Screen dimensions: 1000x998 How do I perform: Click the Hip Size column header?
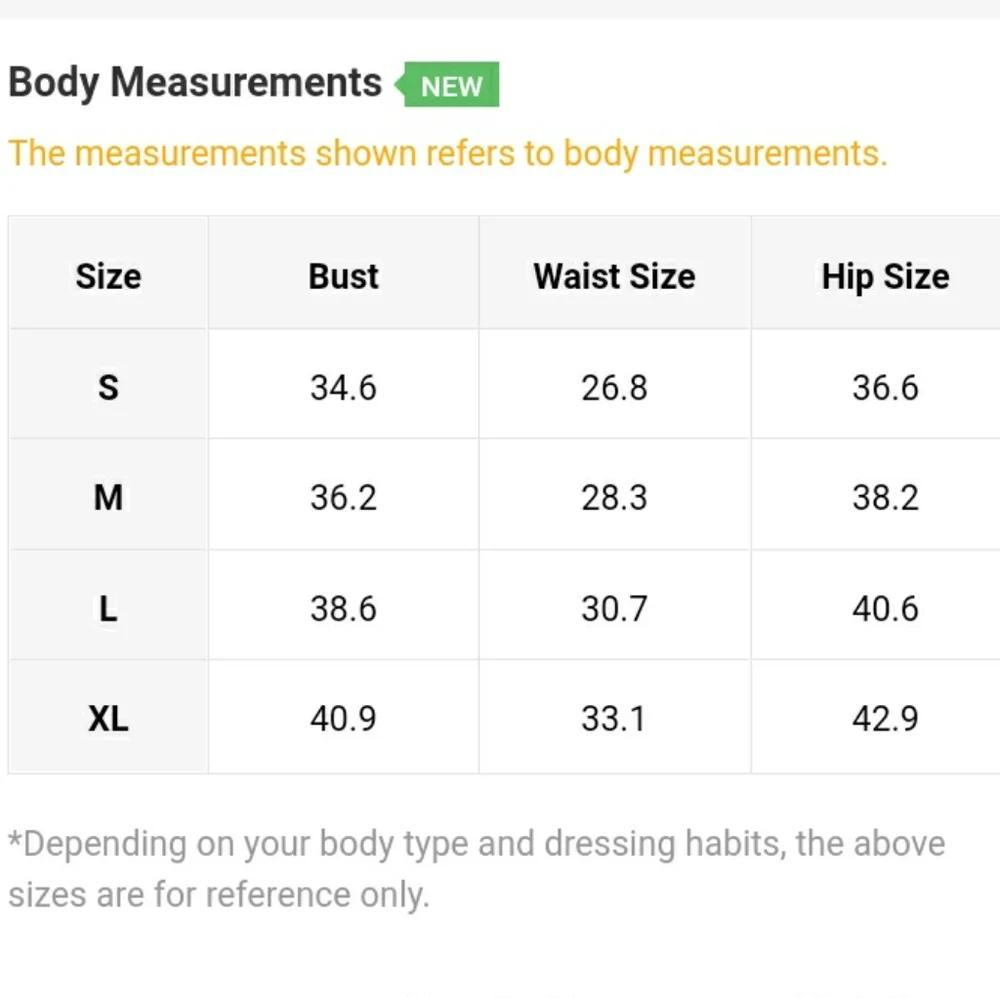885,277
